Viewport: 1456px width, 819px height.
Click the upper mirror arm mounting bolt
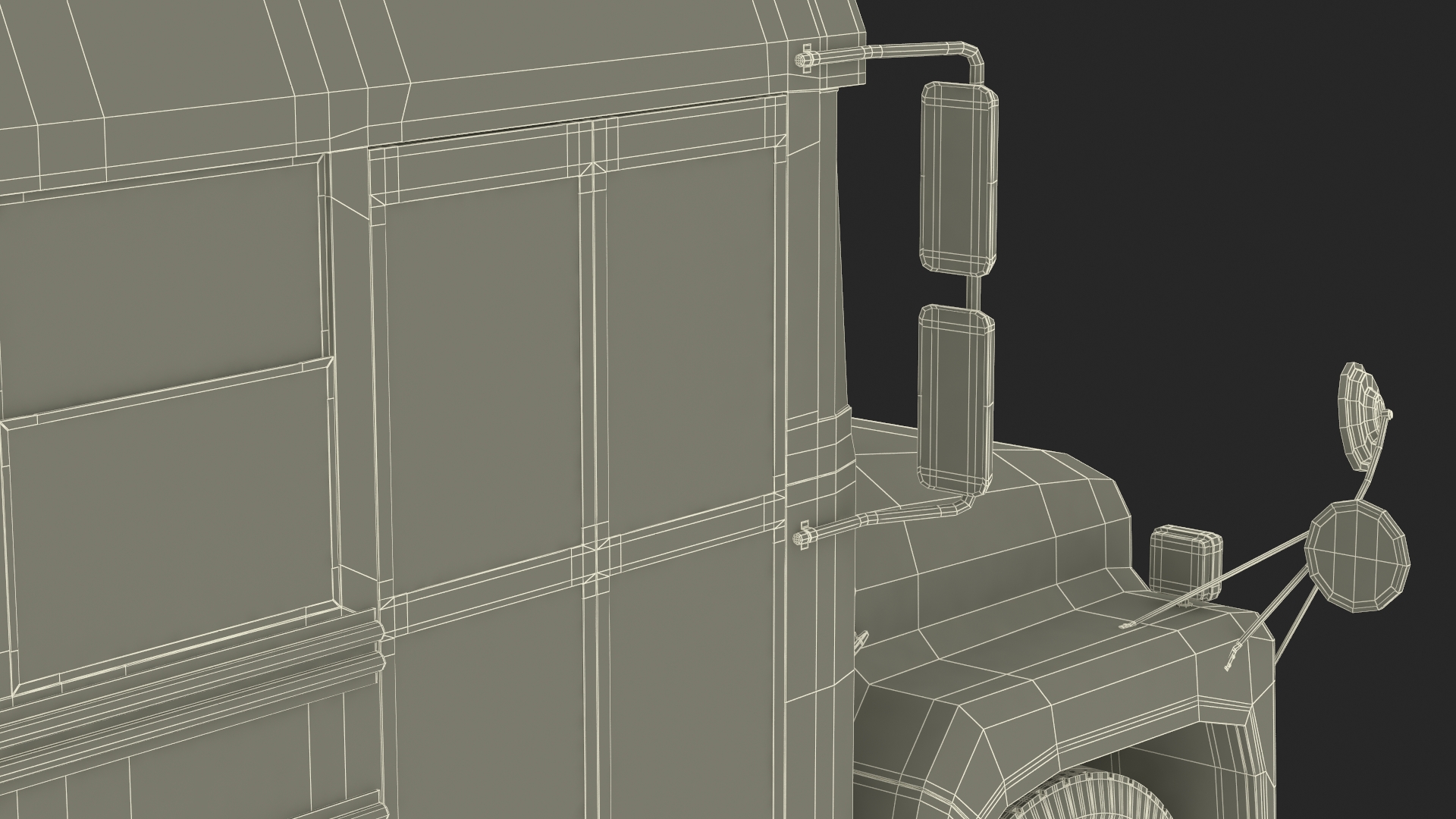pos(804,60)
